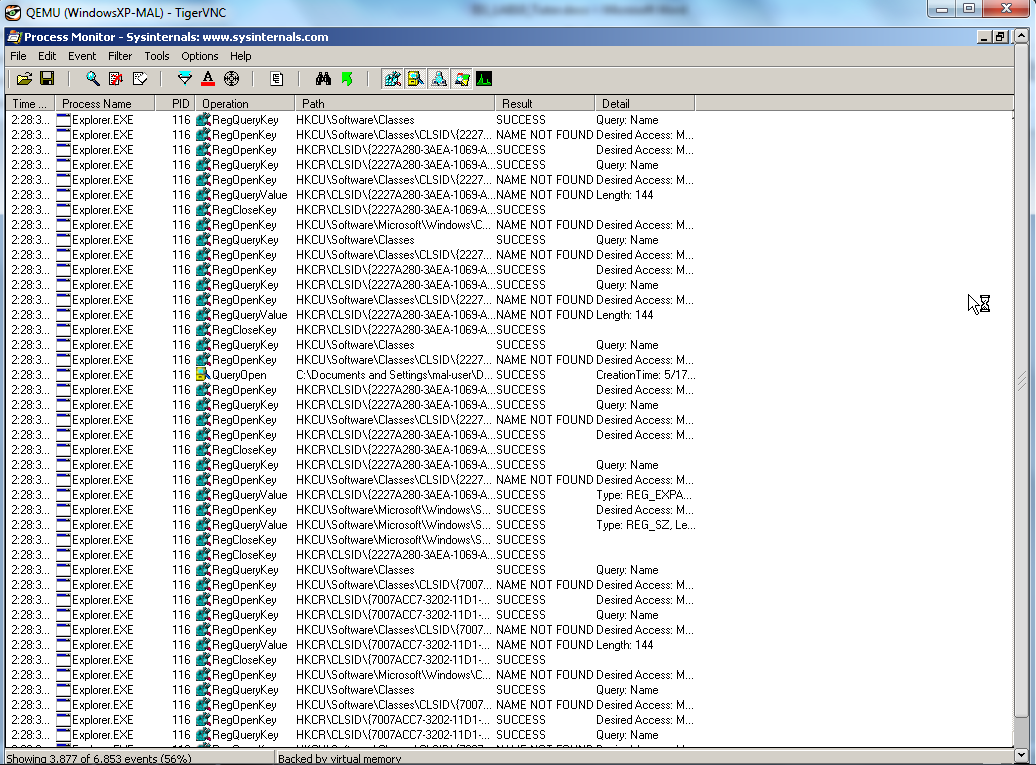Select the QueryOpen operation text

[239, 375]
